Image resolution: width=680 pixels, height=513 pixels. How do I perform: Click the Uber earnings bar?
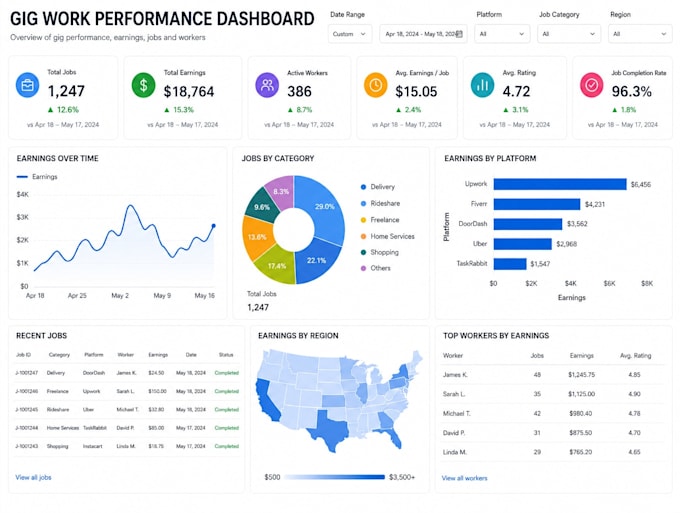click(523, 244)
